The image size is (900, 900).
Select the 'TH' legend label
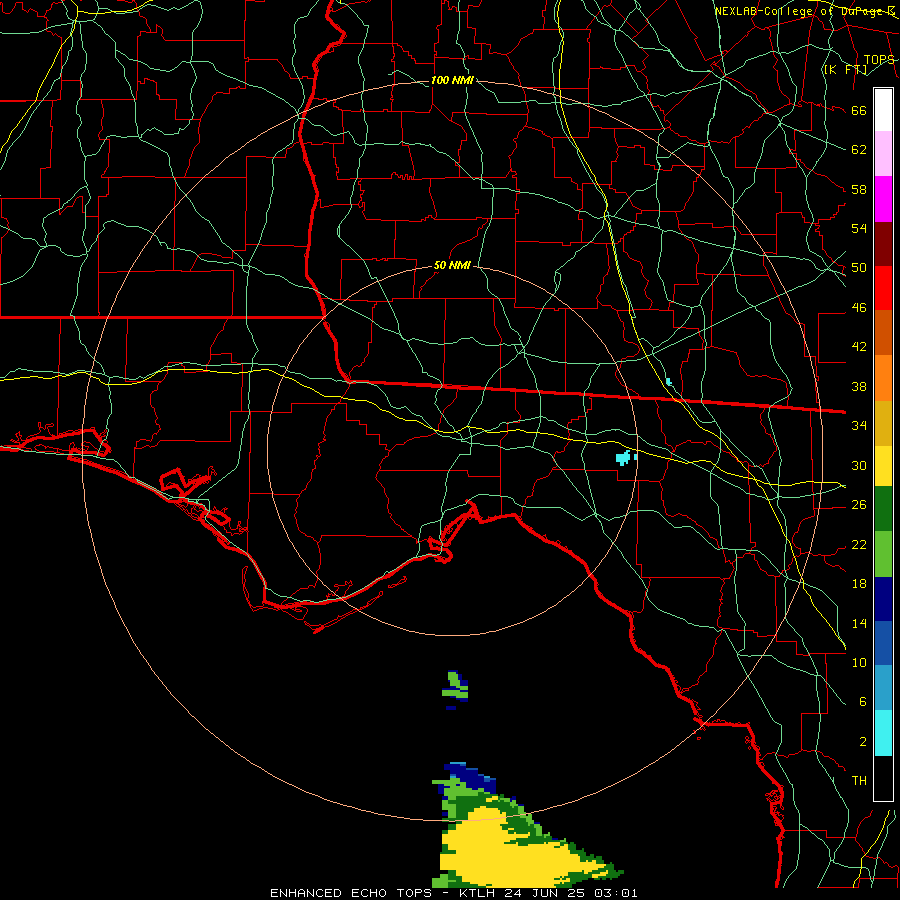[x=859, y=780]
